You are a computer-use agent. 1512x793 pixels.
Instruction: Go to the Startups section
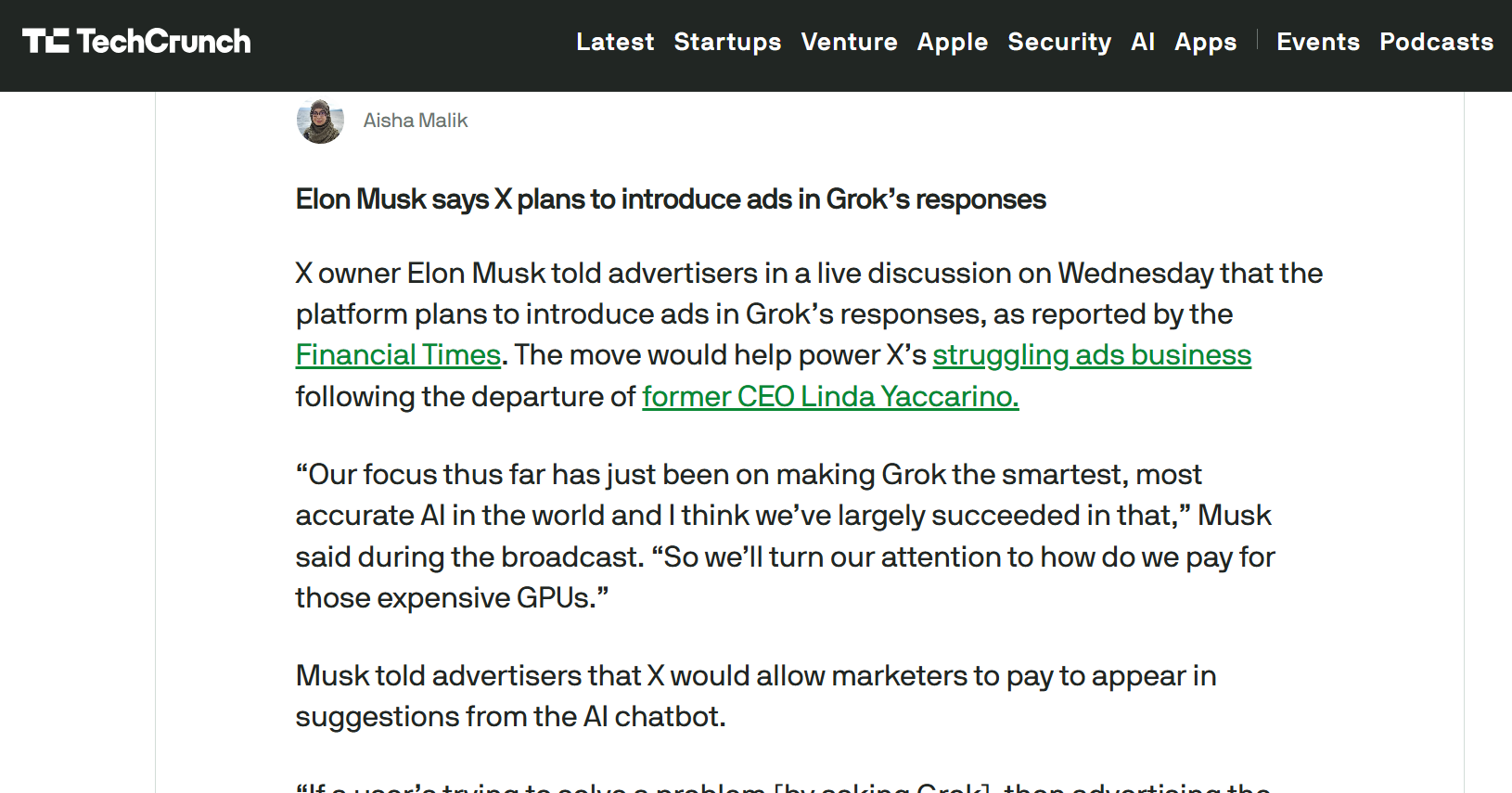tap(727, 42)
